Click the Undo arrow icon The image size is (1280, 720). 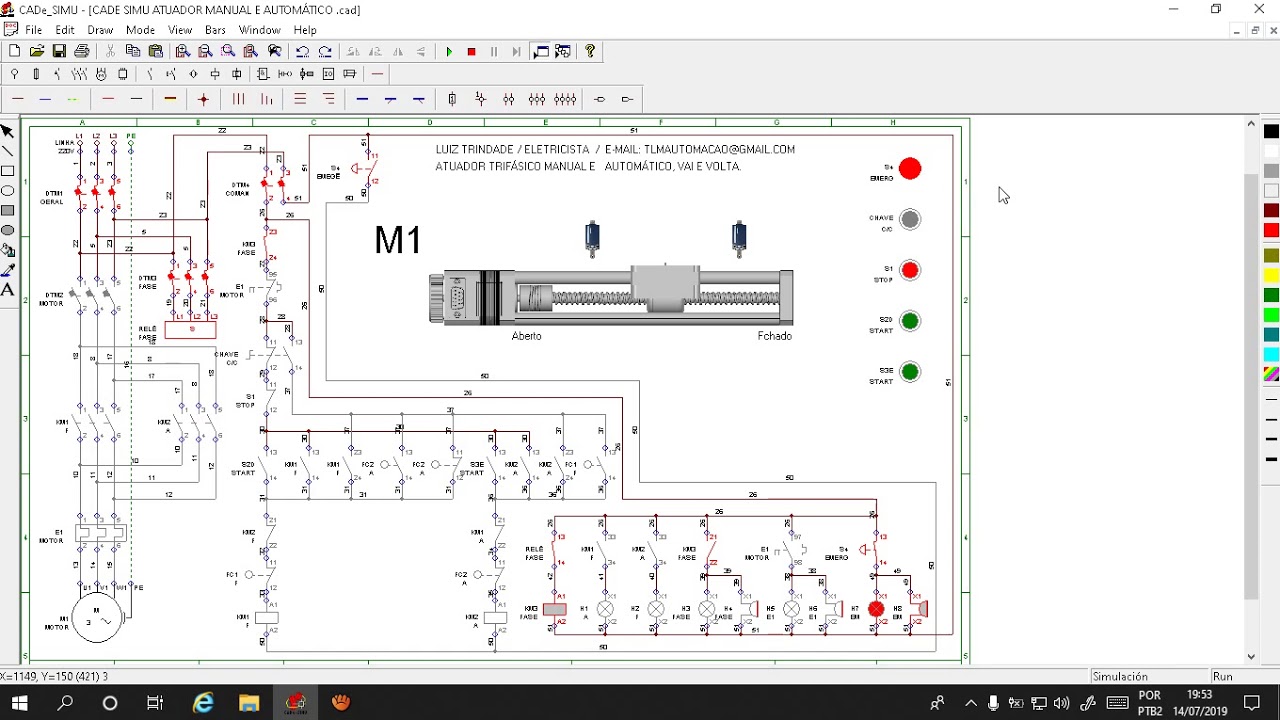click(x=302, y=51)
